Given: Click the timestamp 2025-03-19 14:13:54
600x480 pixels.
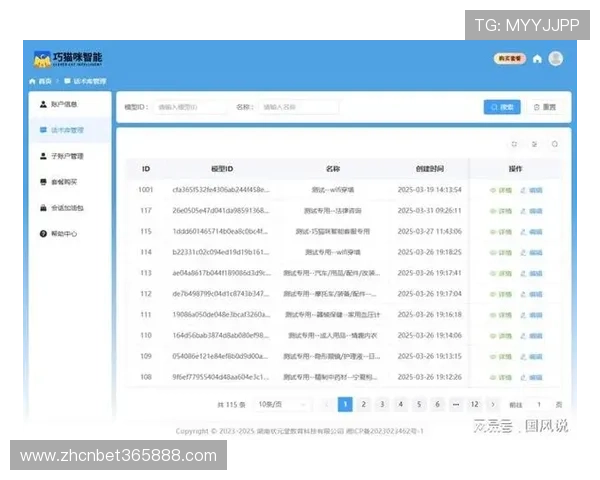Looking at the screenshot, I should tap(430, 190).
